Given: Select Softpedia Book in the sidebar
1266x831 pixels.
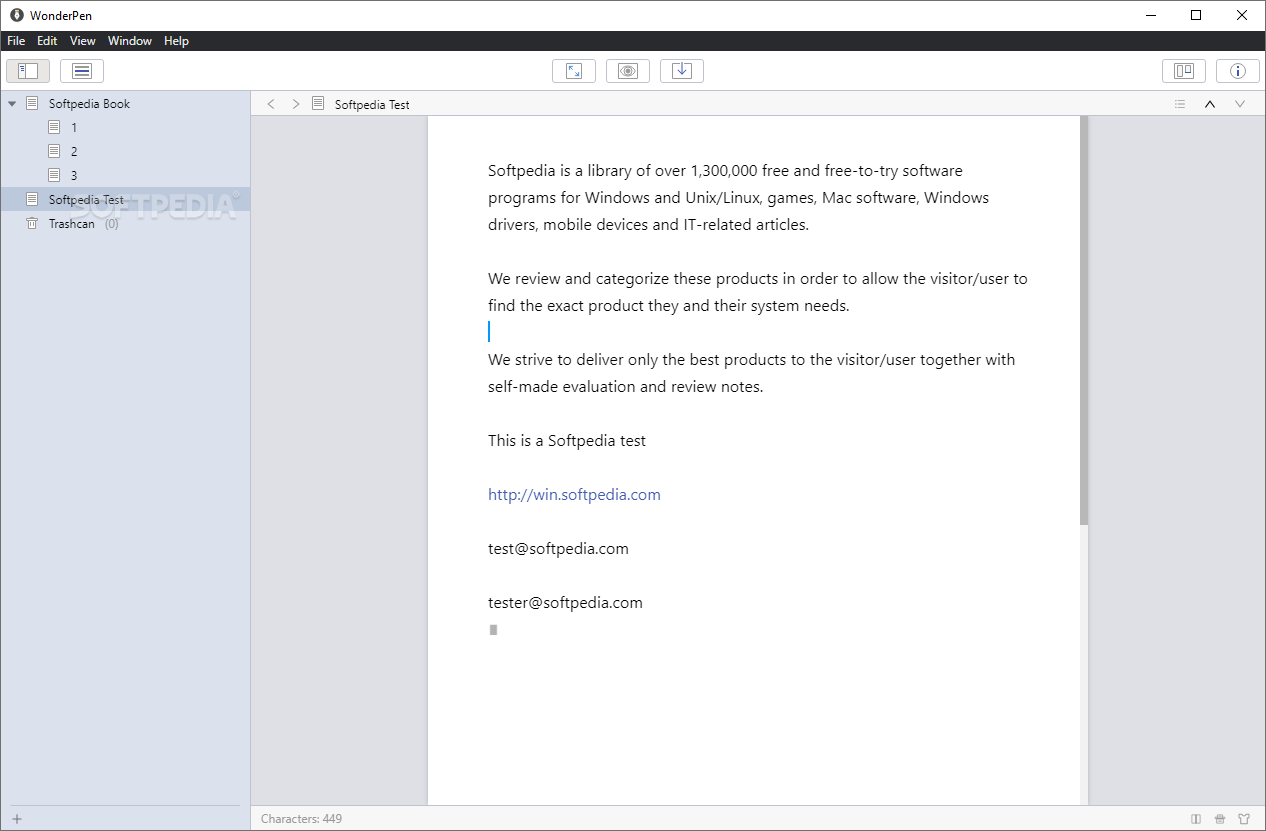Looking at the screenshot, I should (x=89, y=104).
